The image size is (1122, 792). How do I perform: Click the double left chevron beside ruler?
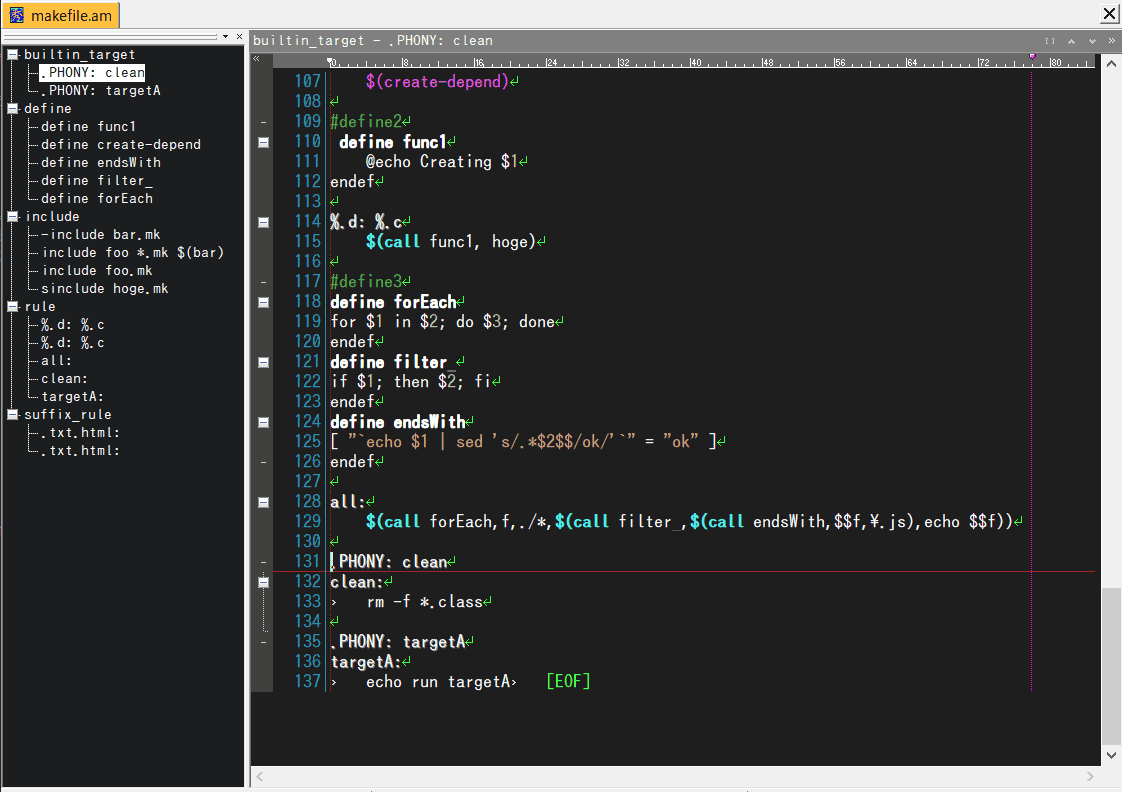(x=256, y=59)
